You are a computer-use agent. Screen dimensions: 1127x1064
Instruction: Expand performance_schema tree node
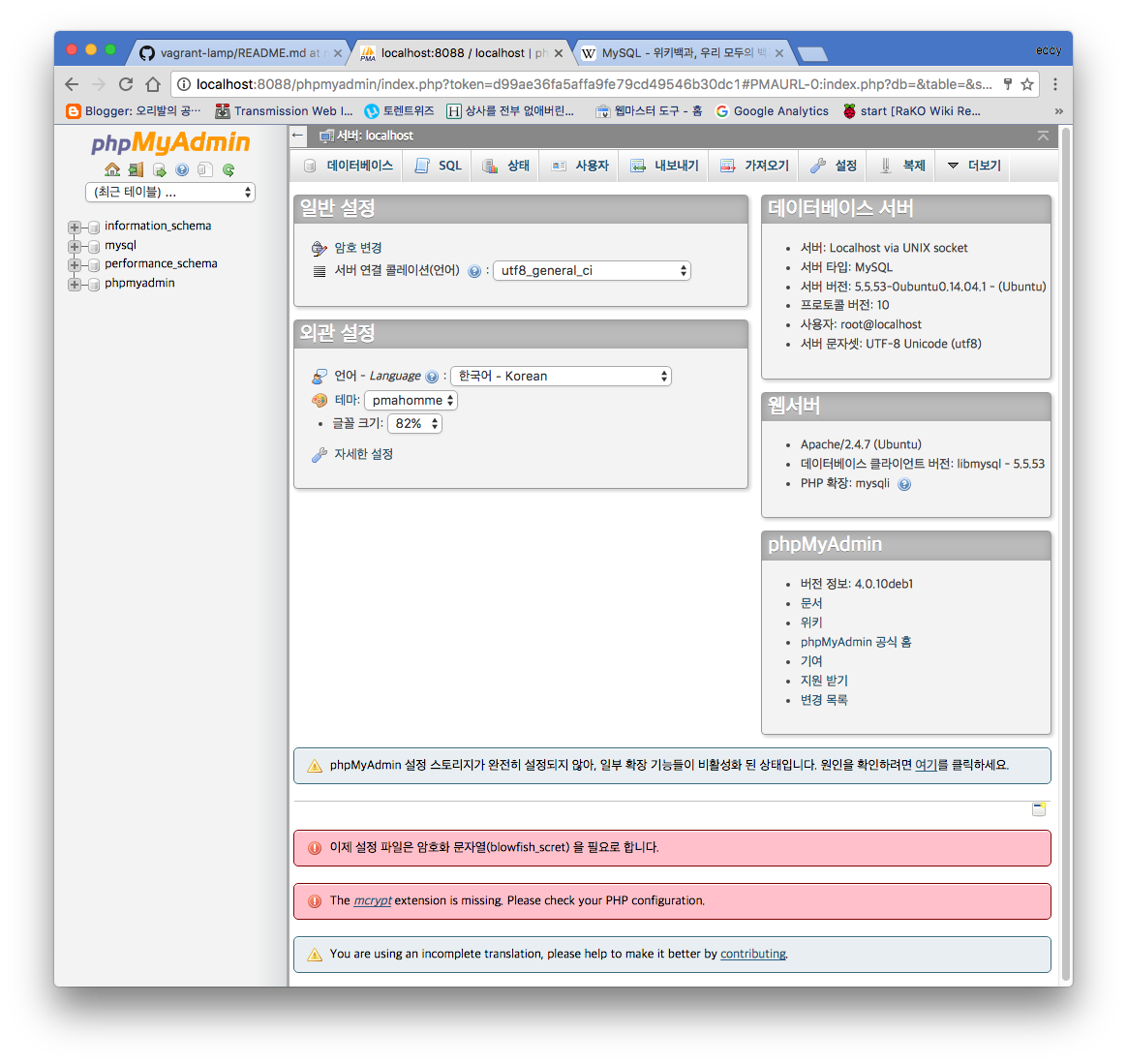pyautogui.click(x=74, y=265)
